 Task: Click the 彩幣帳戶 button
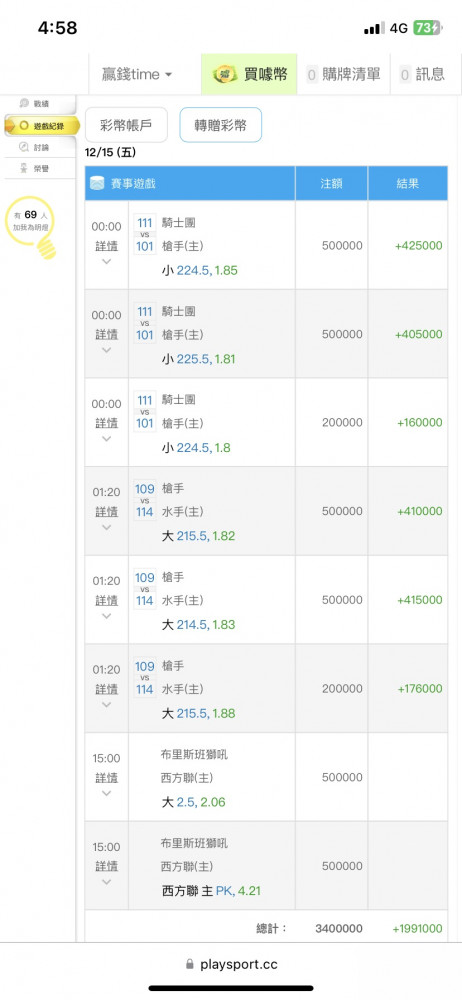pos(126,125)
